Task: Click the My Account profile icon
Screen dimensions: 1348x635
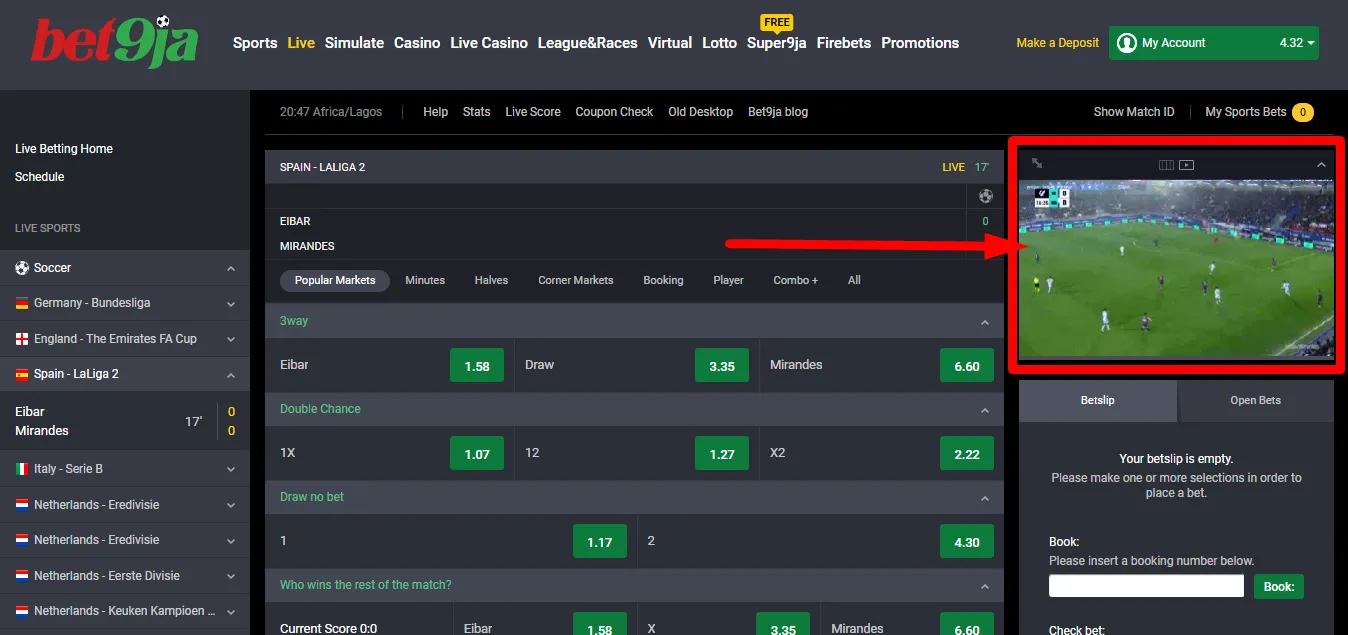Action: [1127, 43]
